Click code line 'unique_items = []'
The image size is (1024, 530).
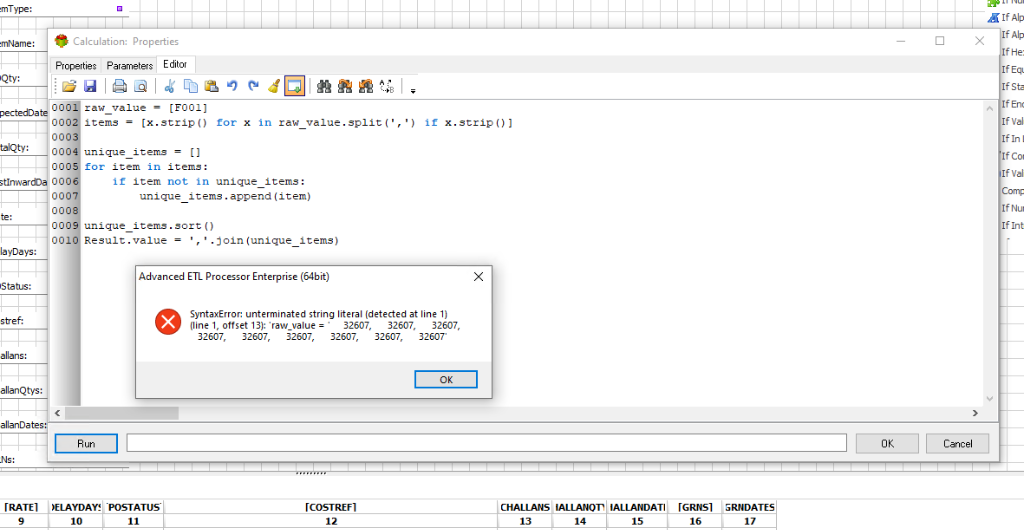point(142,152)
